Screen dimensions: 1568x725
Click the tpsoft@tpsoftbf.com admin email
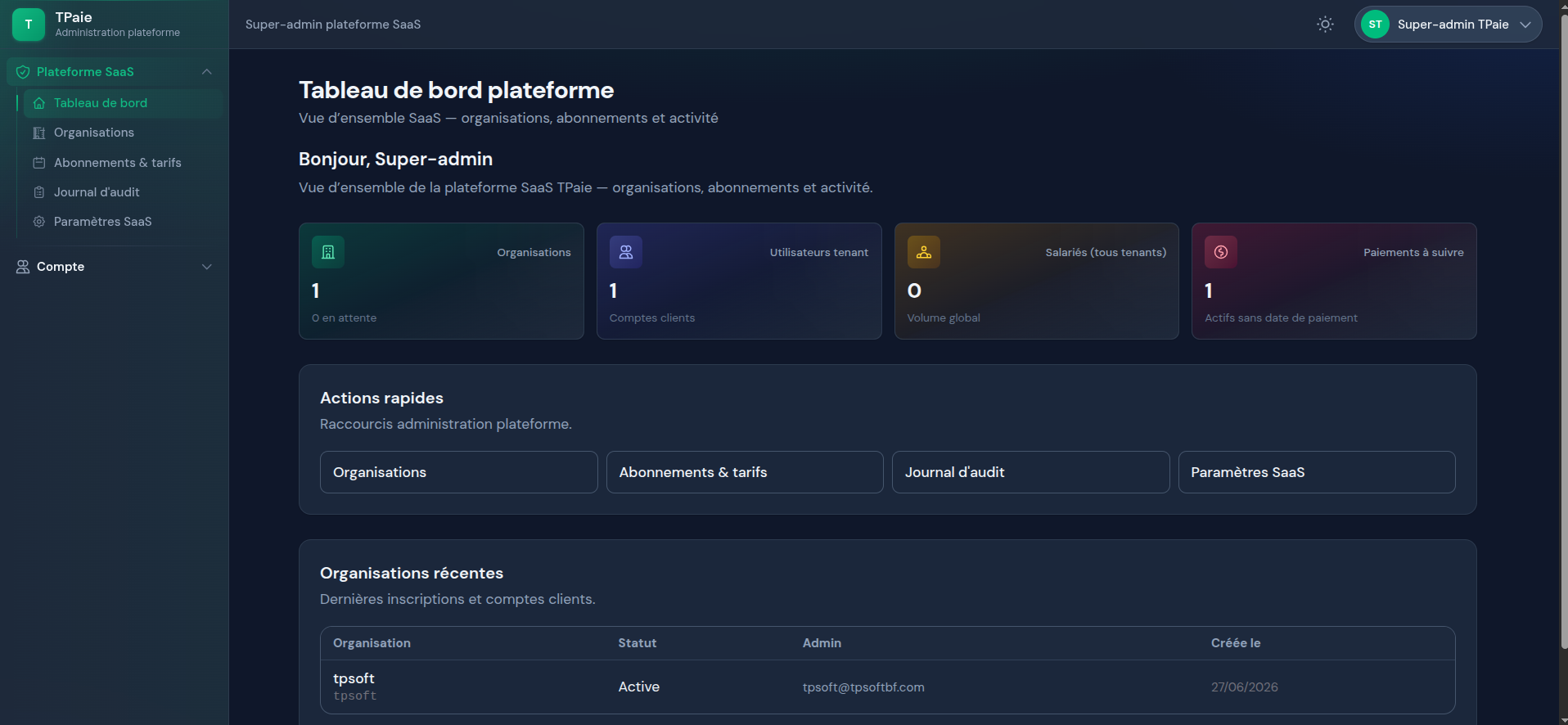click(x=863, y=687)
